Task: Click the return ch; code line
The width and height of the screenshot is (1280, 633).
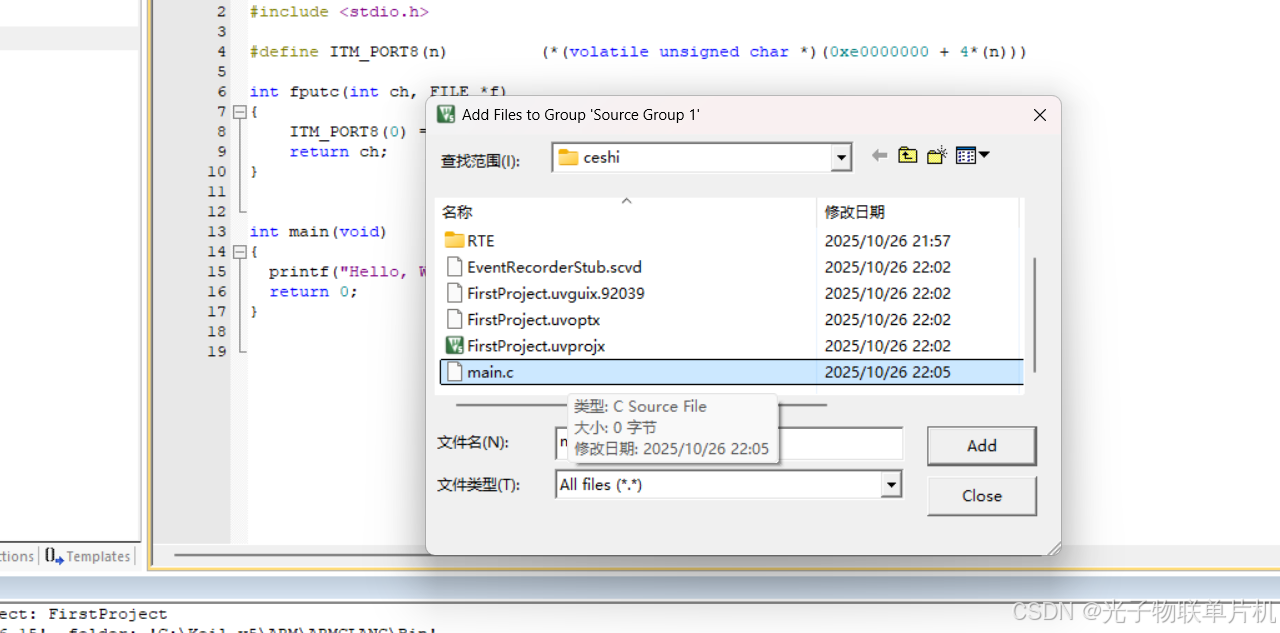Action: coord(338,152)
